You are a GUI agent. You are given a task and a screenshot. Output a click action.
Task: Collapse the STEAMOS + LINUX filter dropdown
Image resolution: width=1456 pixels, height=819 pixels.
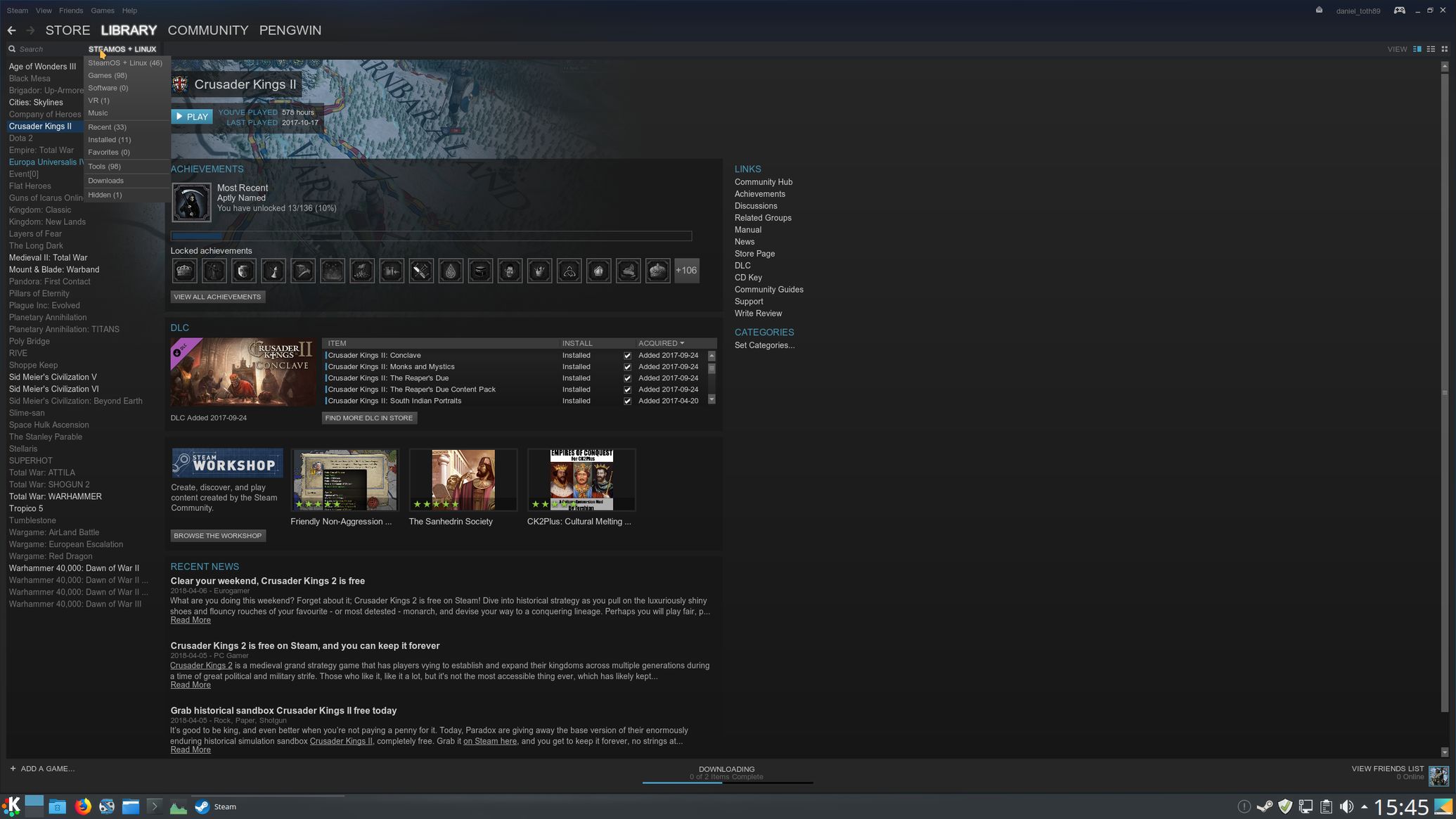point(122,49)
